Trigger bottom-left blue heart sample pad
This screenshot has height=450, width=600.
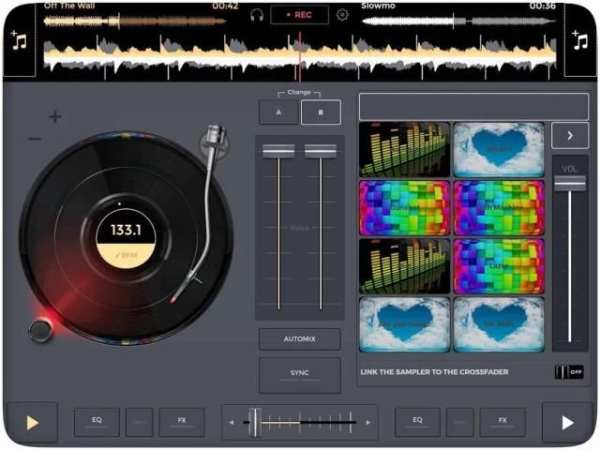(x=404, y=324)
